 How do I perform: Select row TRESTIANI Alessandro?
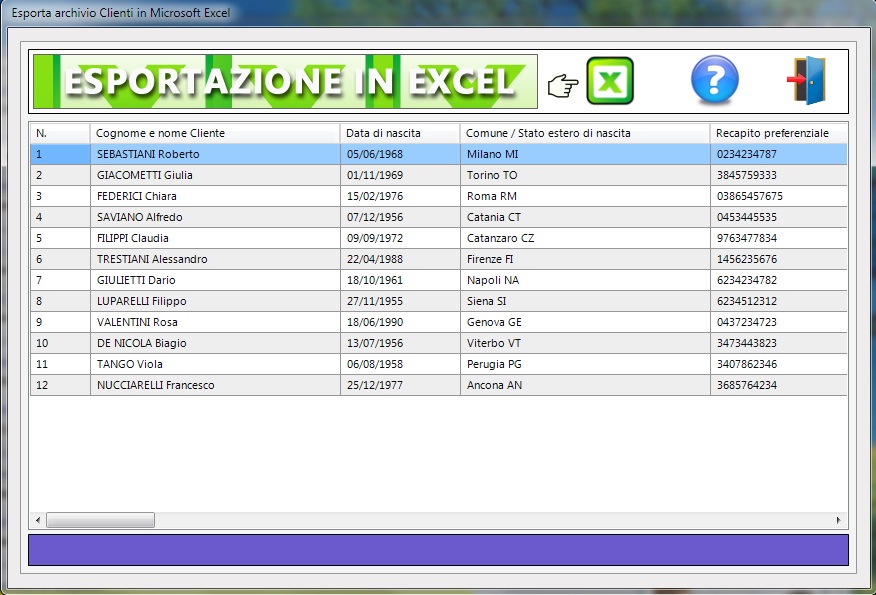(439, 259)
